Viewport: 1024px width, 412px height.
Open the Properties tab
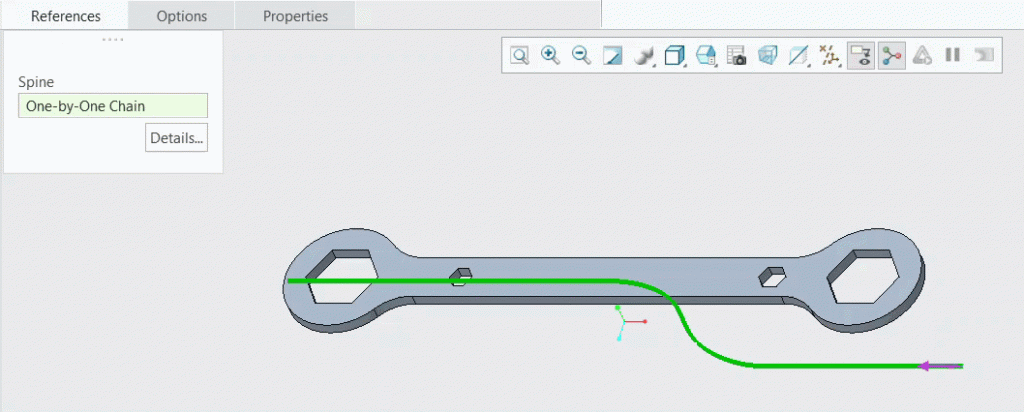click(295, 16)
